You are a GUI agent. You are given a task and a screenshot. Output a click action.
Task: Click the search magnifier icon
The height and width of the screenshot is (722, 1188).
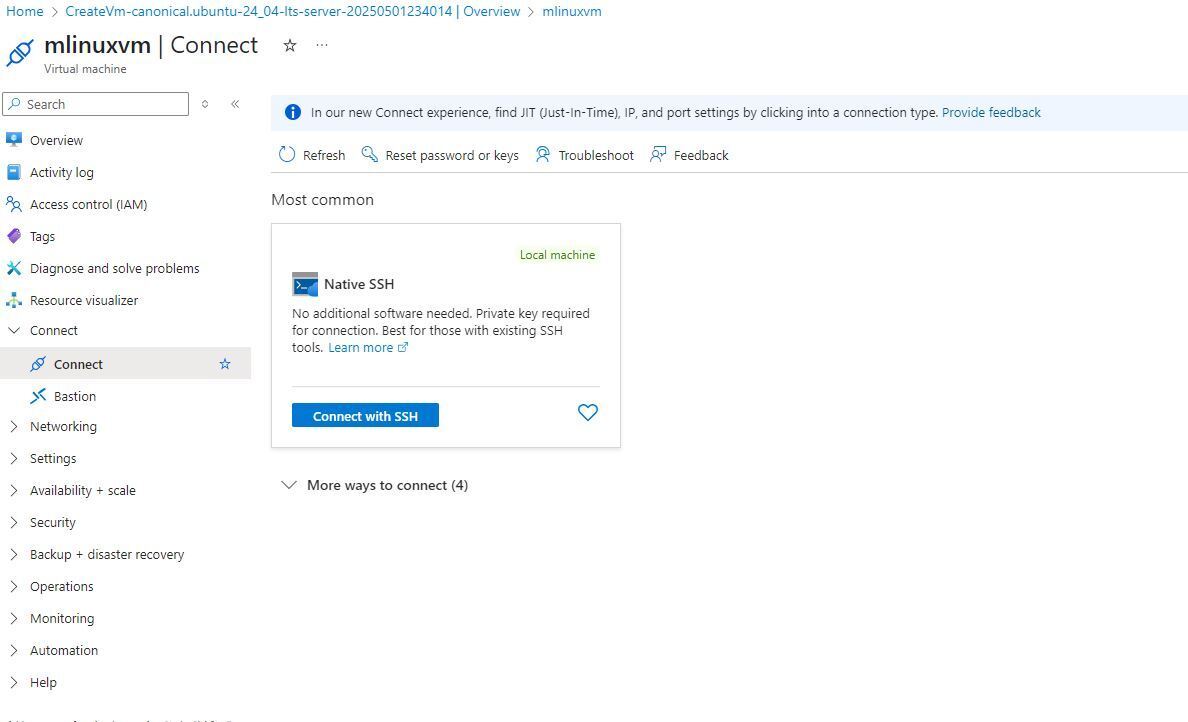[x=14, y=104]
